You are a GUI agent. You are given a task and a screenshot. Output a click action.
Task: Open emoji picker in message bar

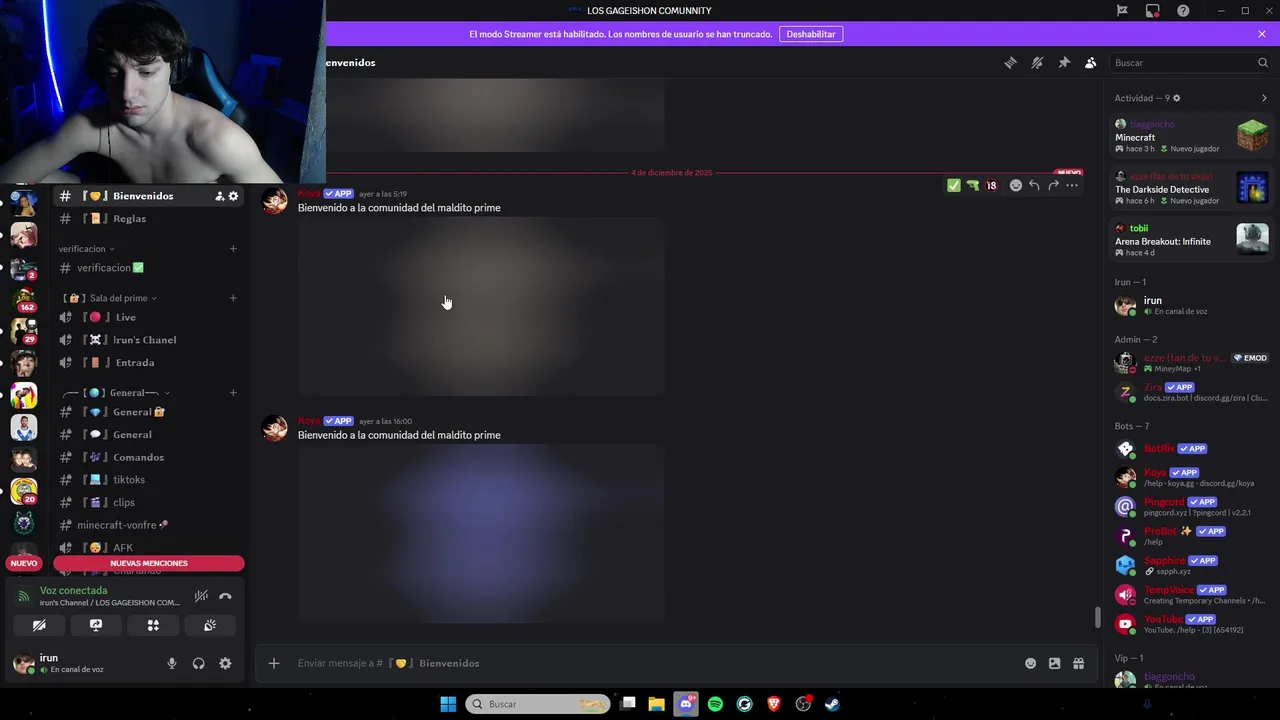click(1030, 663)
